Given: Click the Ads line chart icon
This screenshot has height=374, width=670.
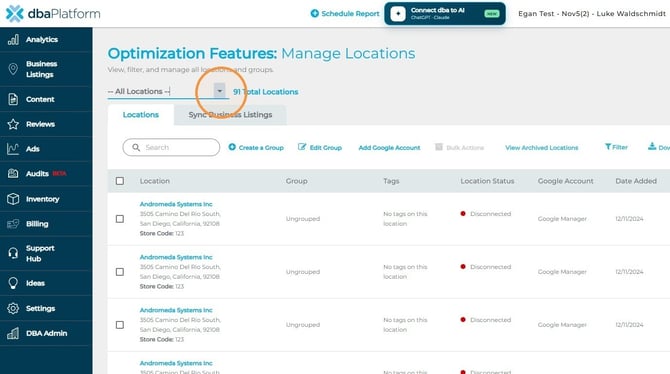Looking at the screenshot, I should point(13,149).
